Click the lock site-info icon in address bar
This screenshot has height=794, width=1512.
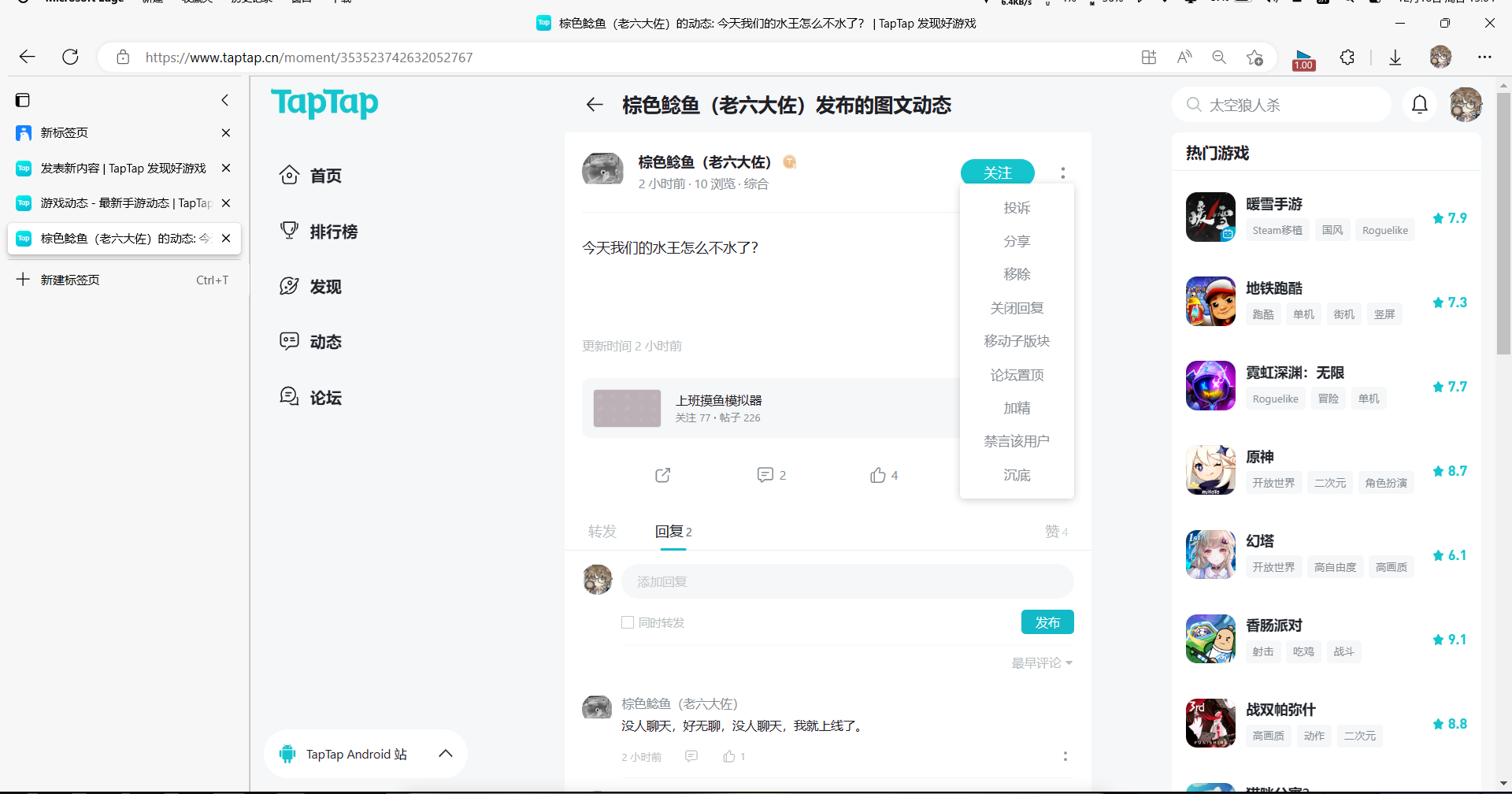coord(123,58)
